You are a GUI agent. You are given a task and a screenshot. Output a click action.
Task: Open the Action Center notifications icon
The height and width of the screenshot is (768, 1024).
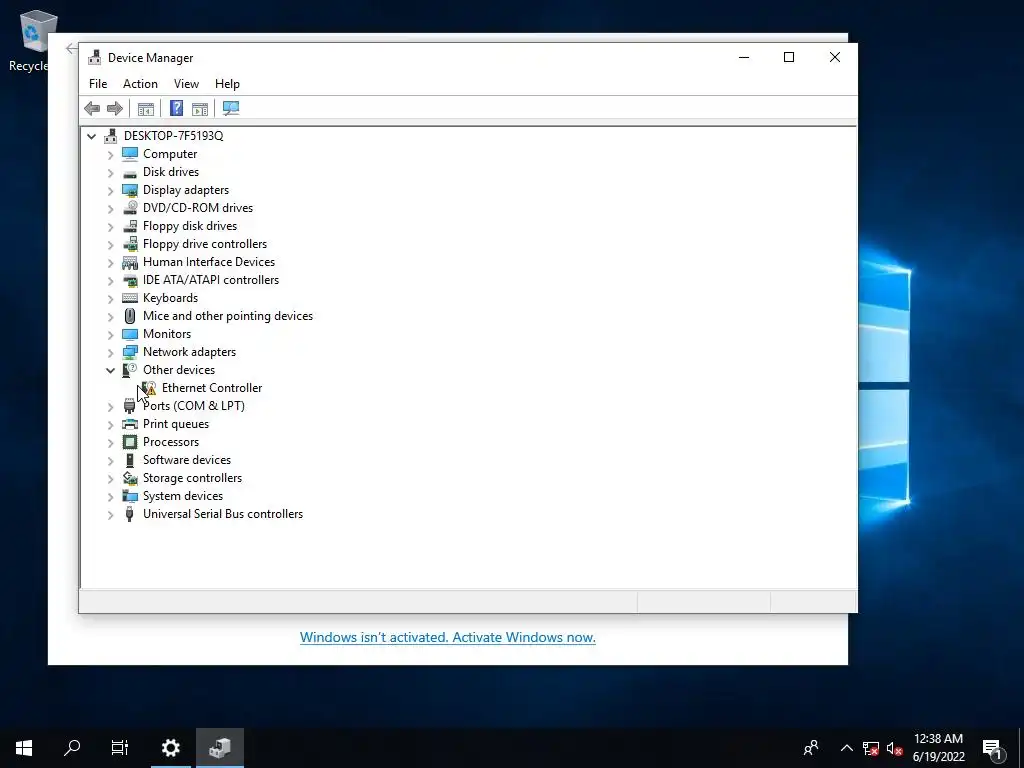coord(992,748)
